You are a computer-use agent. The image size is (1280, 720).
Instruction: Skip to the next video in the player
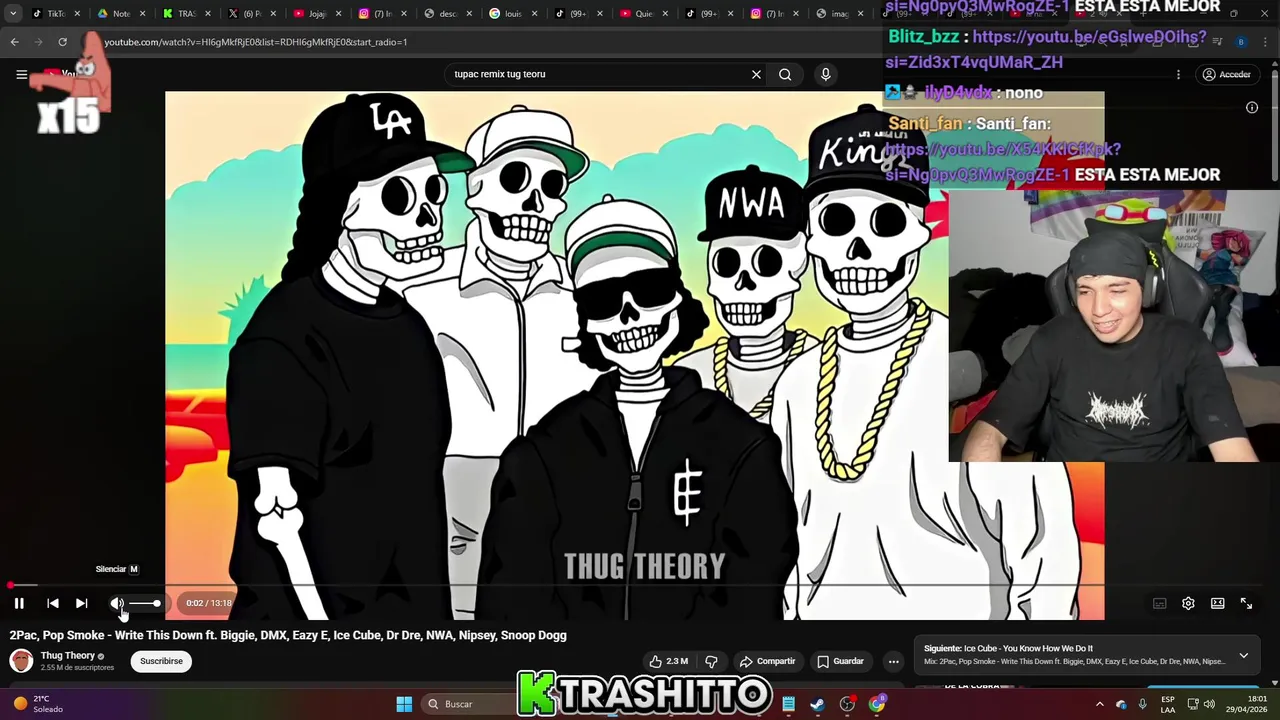coord(82,603)
